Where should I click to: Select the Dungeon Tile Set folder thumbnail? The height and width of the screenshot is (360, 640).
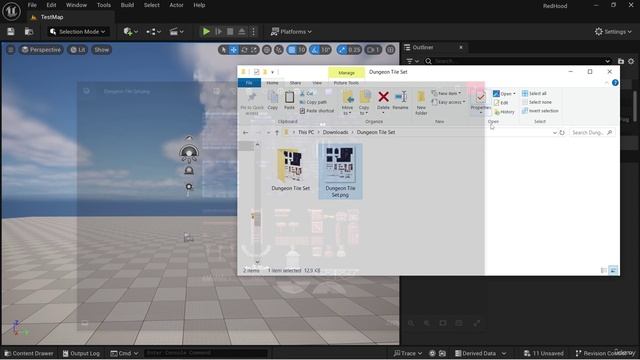click(x=291, y=170)
